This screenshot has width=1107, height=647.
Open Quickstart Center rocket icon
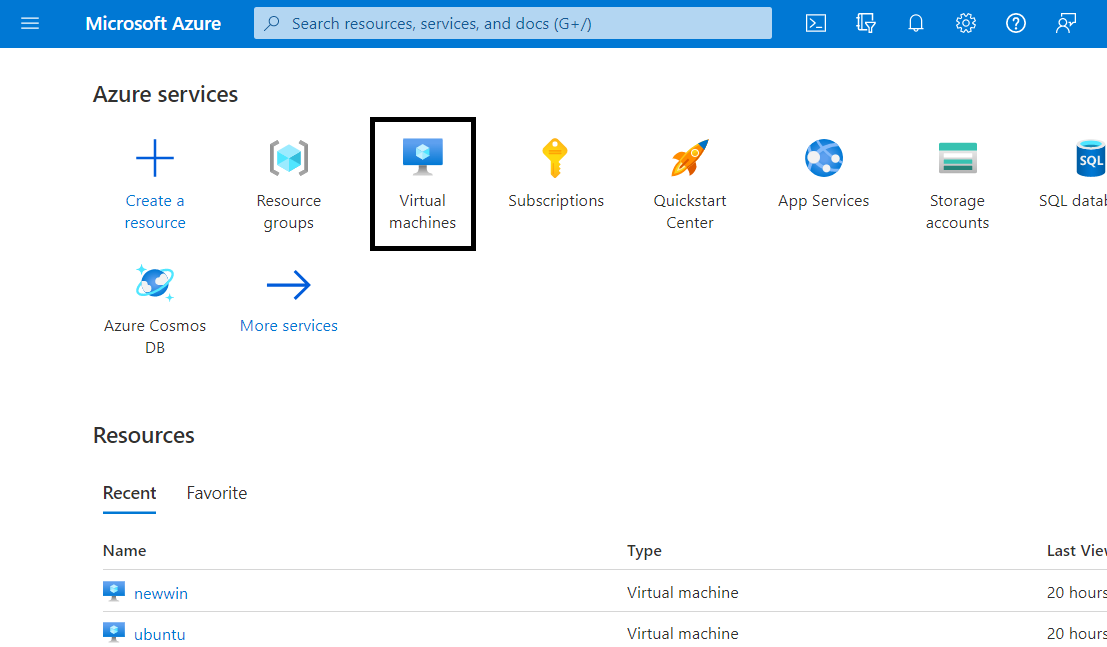click(690, 158)
